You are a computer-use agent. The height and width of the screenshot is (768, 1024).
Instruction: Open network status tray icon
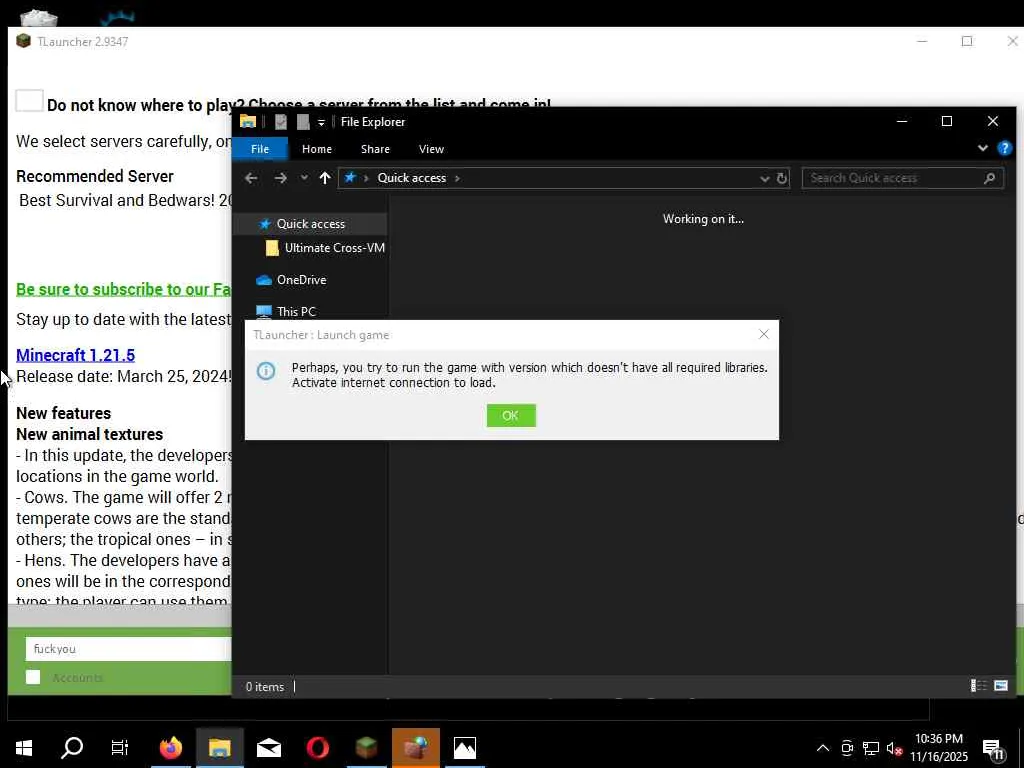tap(871, 748)
